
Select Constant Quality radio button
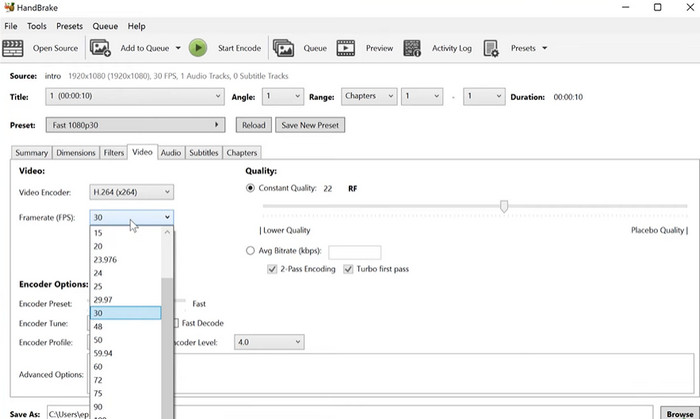(250, 188)
